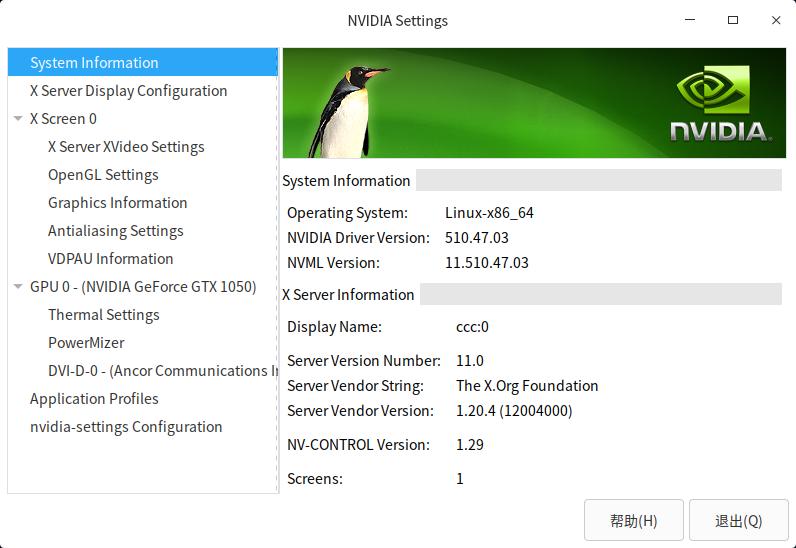Click Server Version Number value 11.0
Image resolution: width=796 pixels, height=548 pixels.
click(470, 361)
